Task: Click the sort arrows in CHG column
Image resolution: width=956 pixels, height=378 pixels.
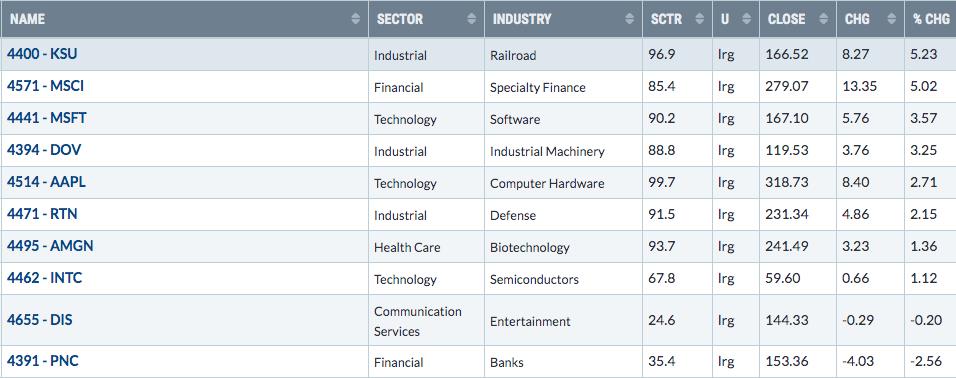Action: 891,20
